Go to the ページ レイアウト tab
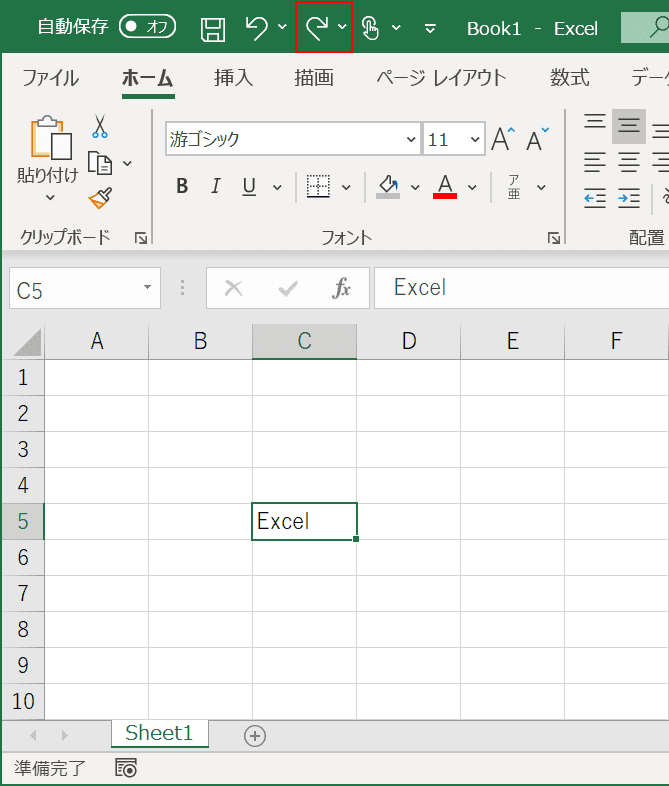Viewport: 669px width, 786px height. pyautogui.click(x=441, y=78)
